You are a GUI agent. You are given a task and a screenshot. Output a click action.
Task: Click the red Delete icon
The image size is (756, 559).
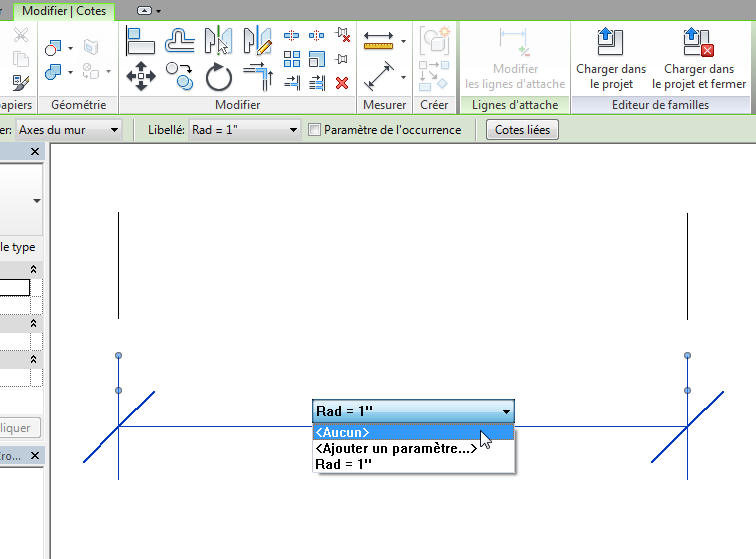pos(342,83)
